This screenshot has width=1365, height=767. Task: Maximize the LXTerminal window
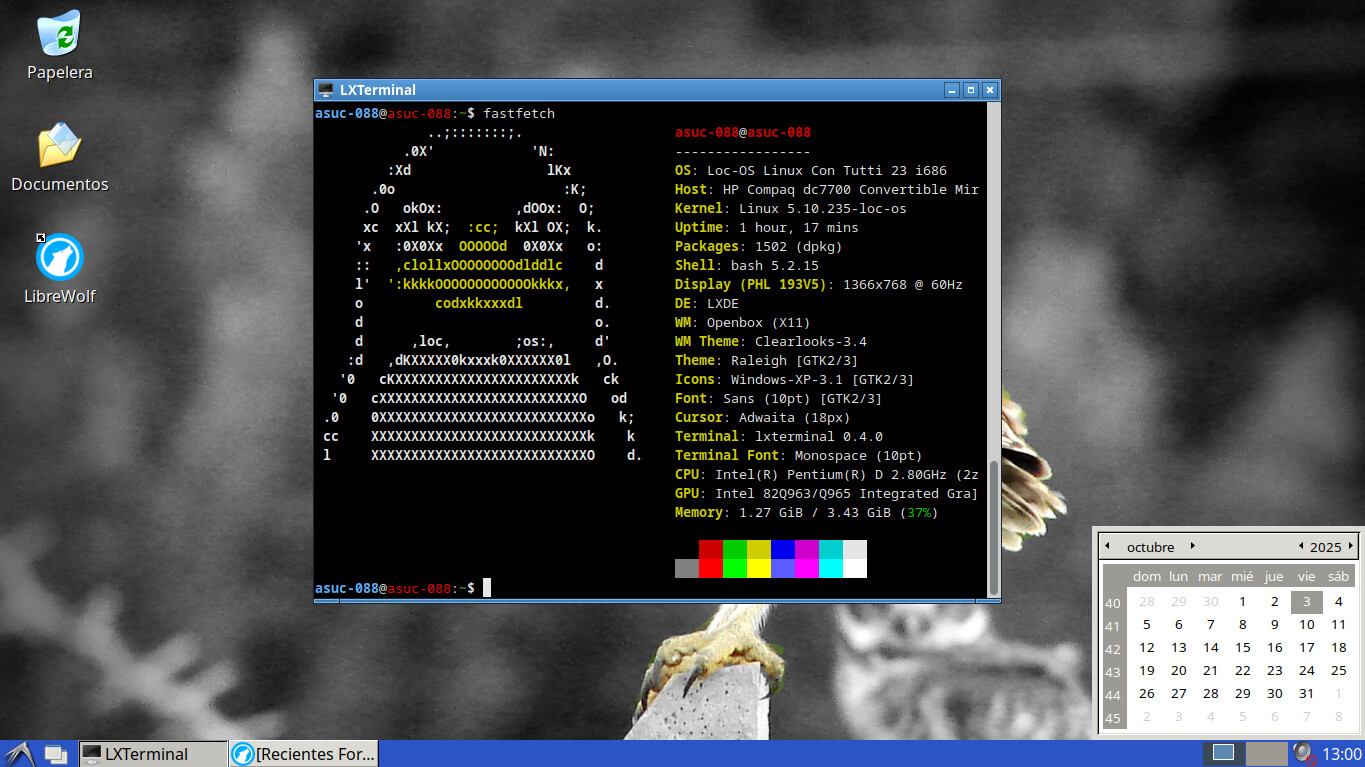(x=971, y=90)
